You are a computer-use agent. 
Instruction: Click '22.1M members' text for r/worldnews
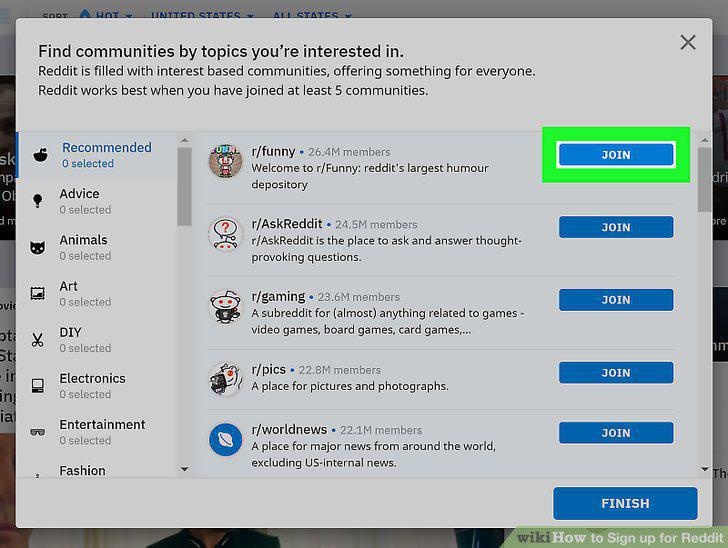[381, 430]
